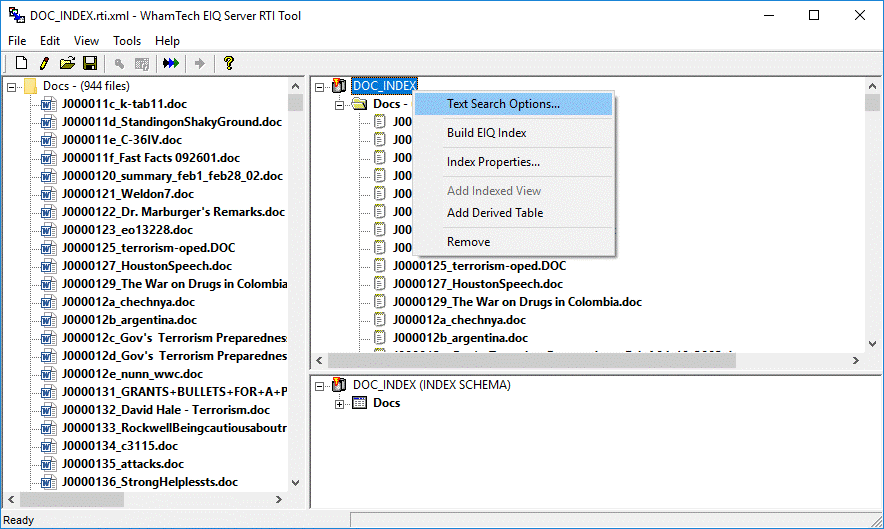Open the View menu
Screen dimensions: 884x529
pos(86,41)
